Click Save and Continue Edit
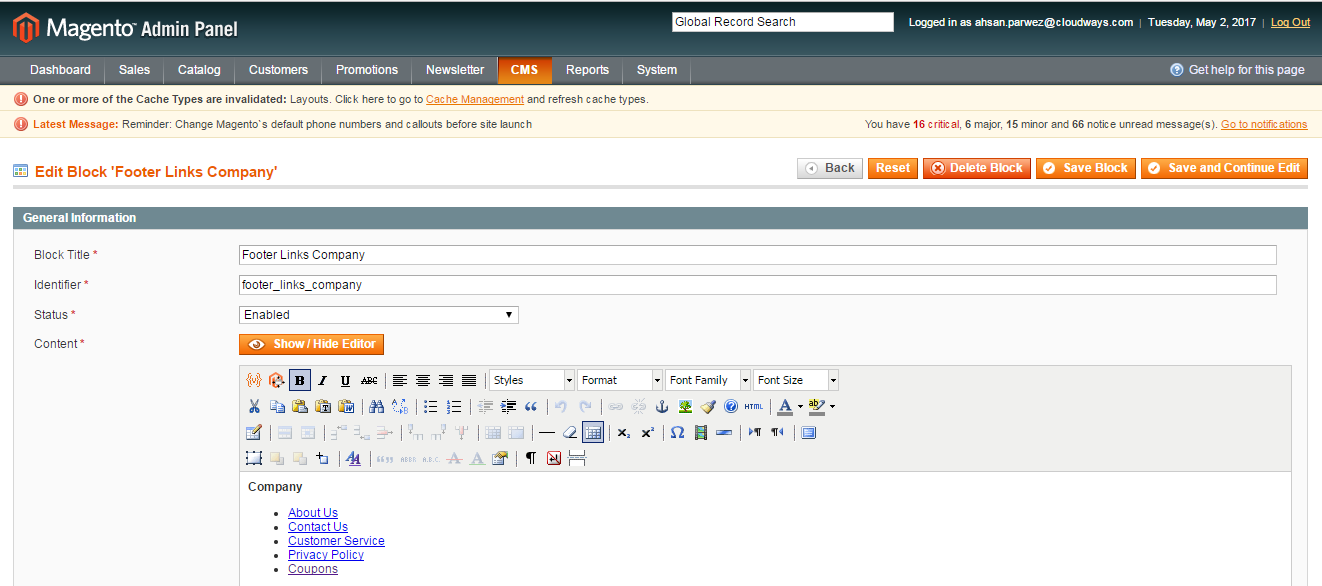The image size is (1322, 586). [x=1224, y=168]
